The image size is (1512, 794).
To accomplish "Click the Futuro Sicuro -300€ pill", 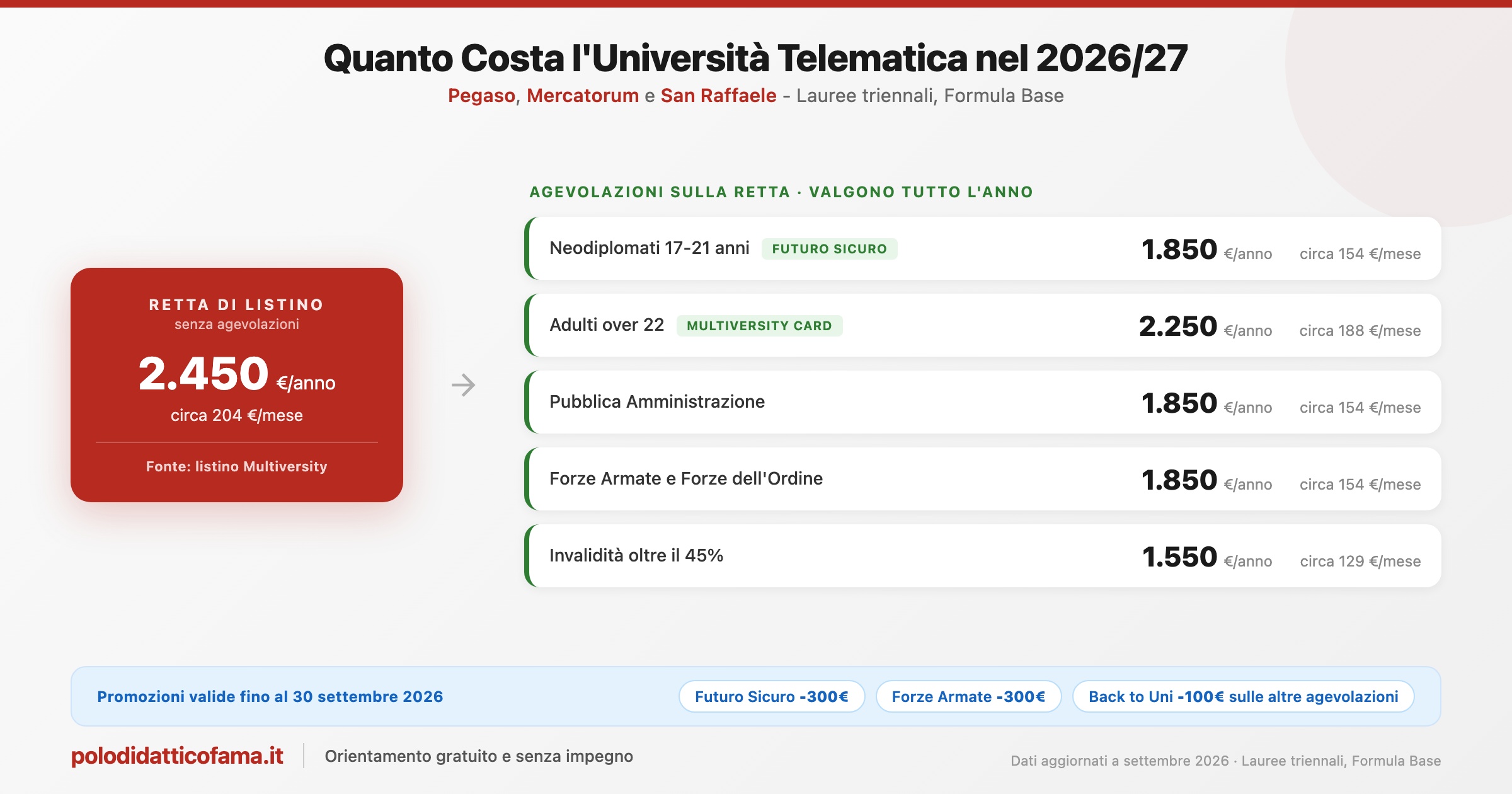I will click(x=771, y=696).
